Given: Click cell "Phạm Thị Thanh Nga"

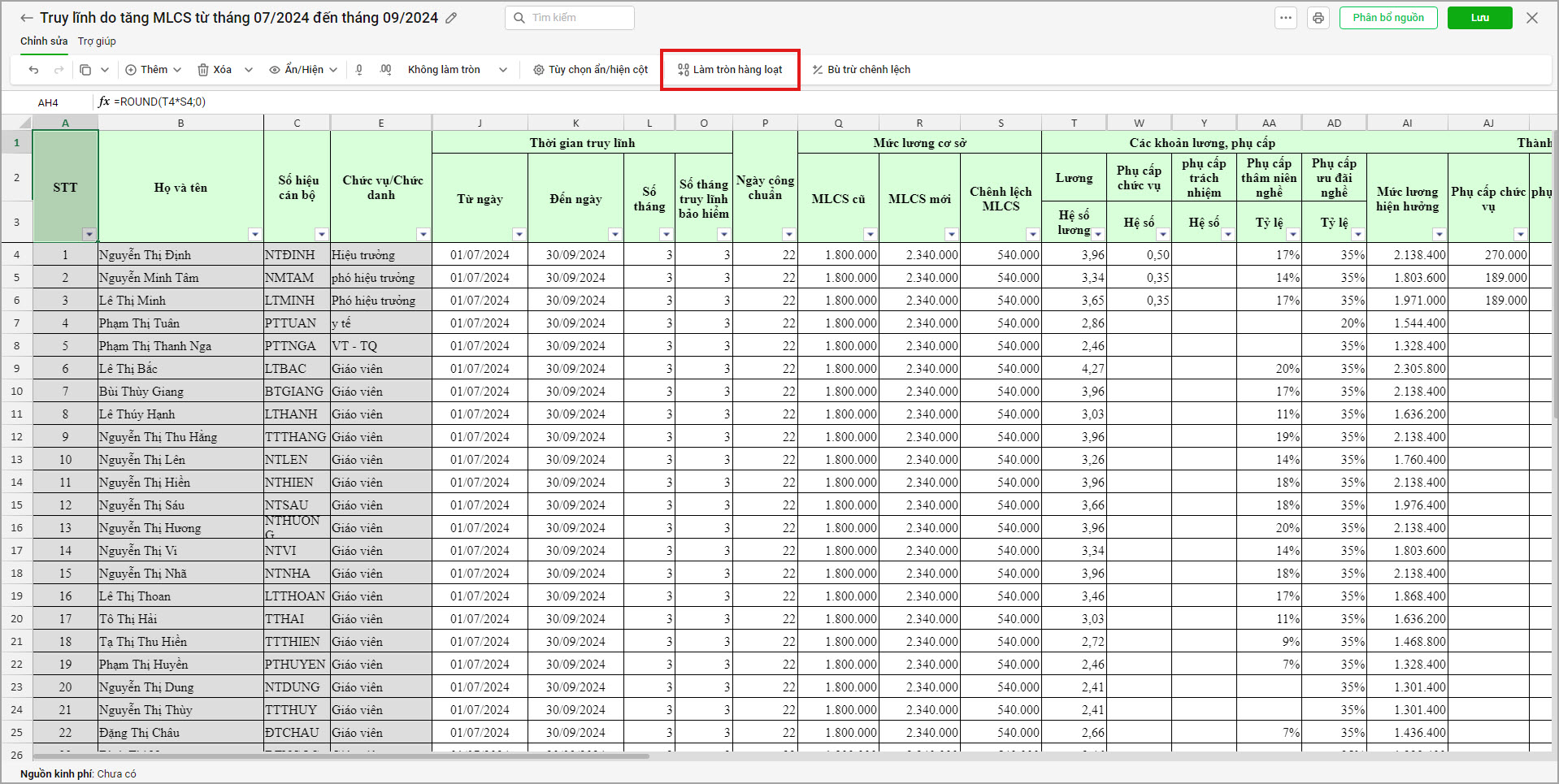Looking at the screenshot, I should (180, 345).
